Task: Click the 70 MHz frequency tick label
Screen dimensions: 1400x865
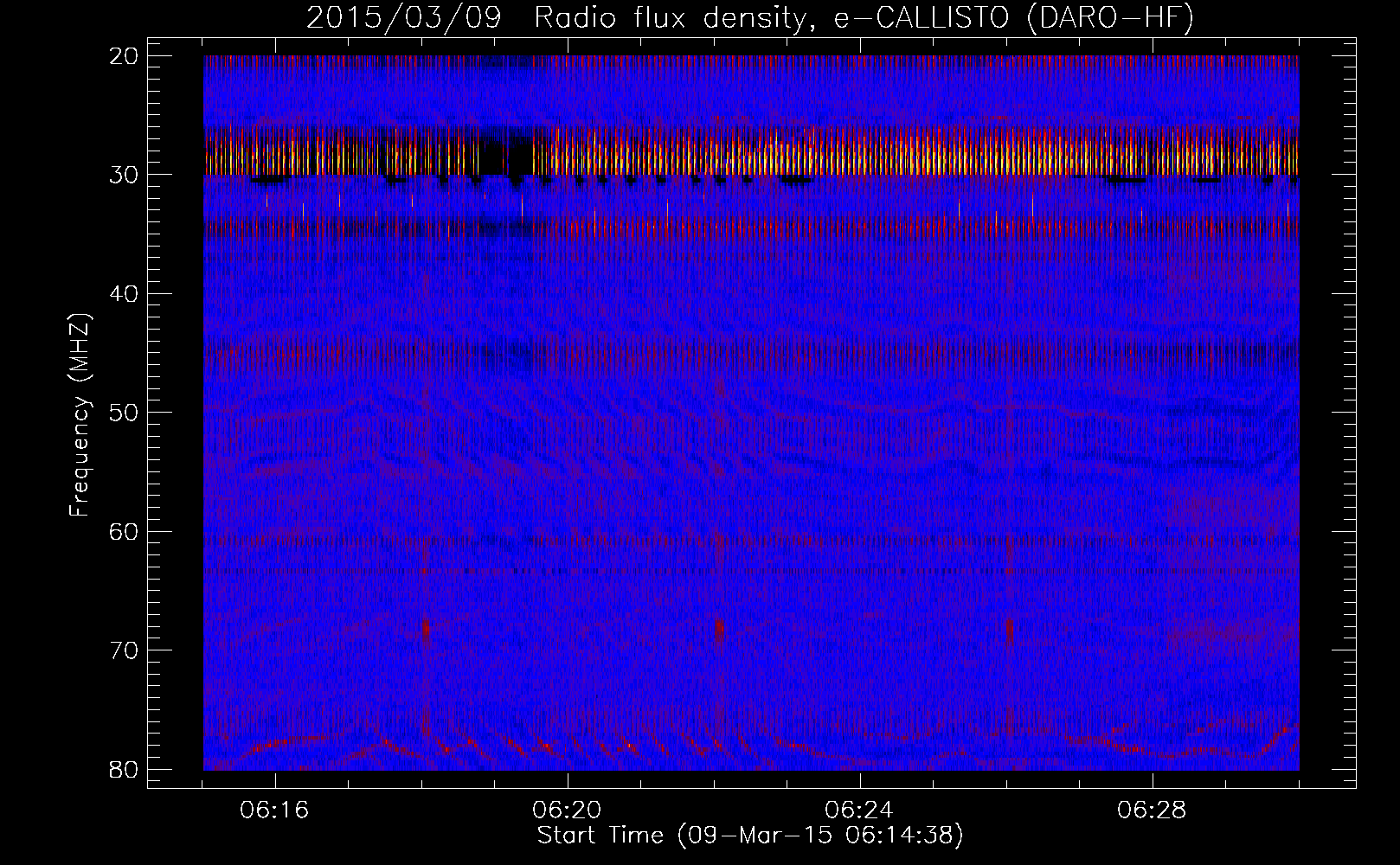Action: (124, 650)
